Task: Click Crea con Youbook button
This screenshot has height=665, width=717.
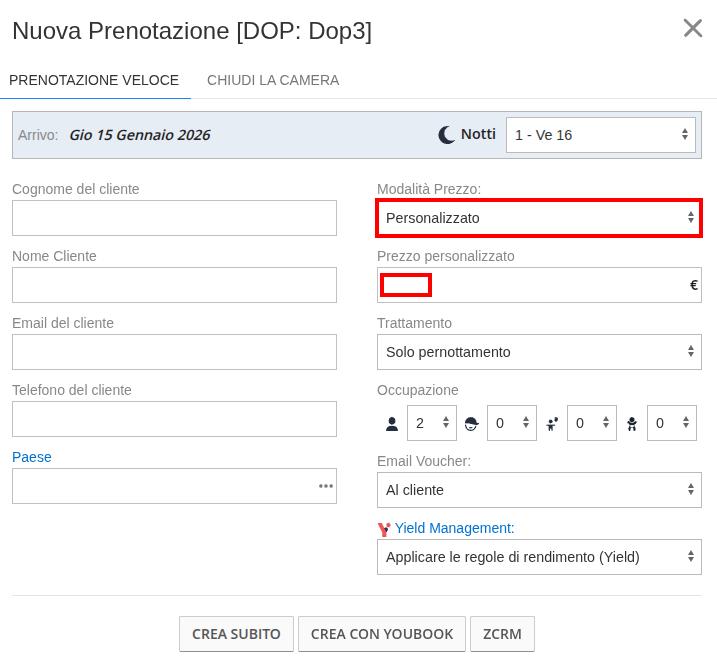Action: click(382, 634)
